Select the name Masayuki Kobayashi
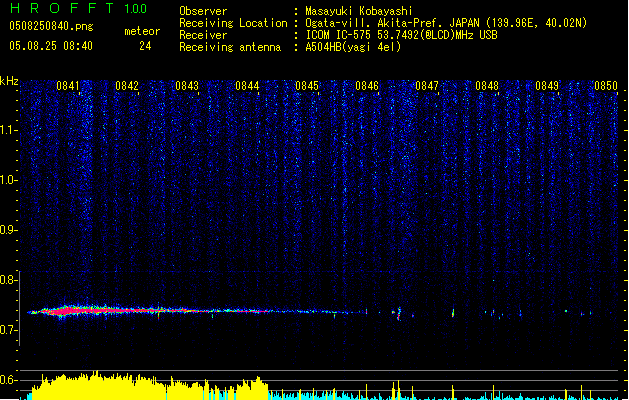This screenshot has height=400, width=629. [x=359, y=11]
